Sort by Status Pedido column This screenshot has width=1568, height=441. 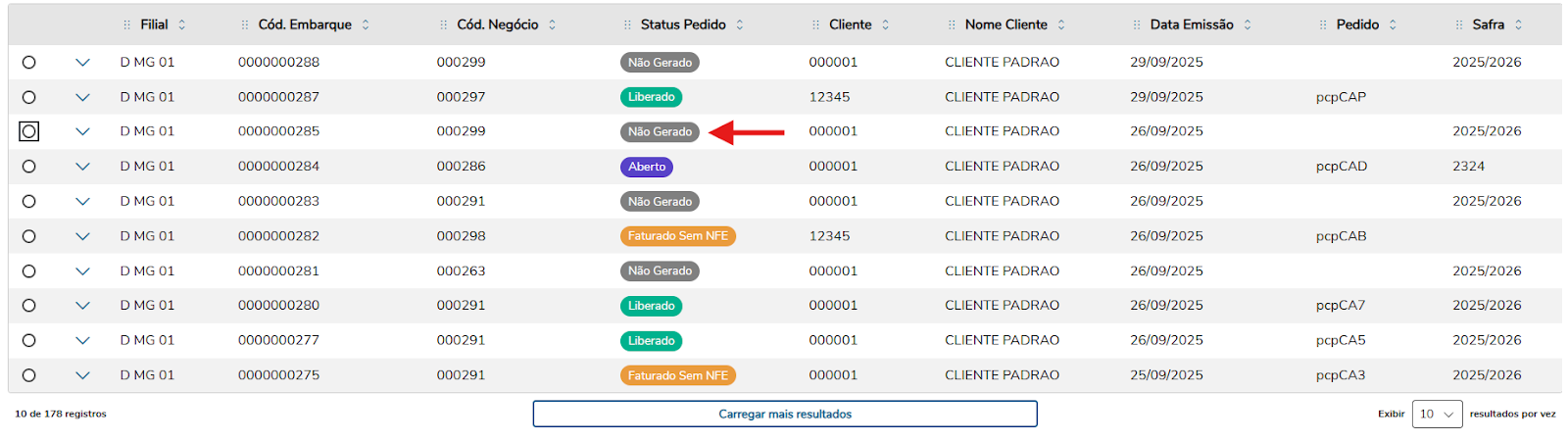coord(740,24)
